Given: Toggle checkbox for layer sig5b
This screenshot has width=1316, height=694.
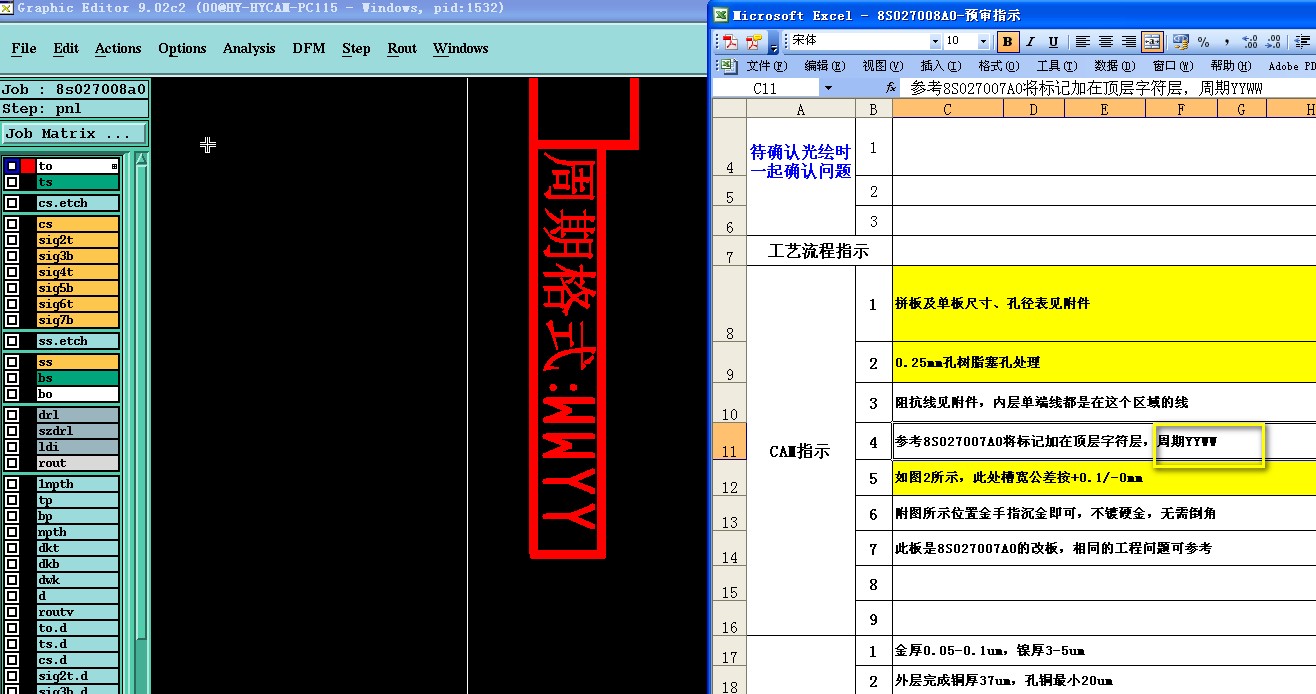Looking at the screenshot, I should tap(12, 288).
